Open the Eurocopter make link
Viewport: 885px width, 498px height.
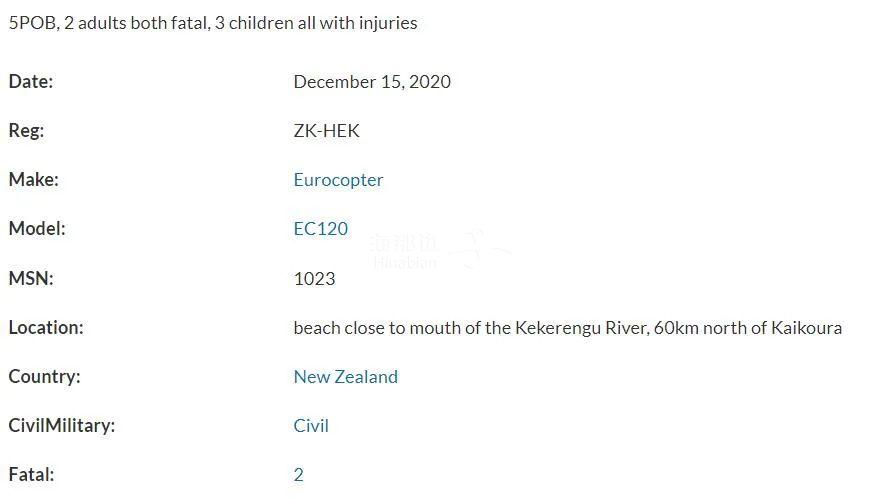[x=338, y=180]
